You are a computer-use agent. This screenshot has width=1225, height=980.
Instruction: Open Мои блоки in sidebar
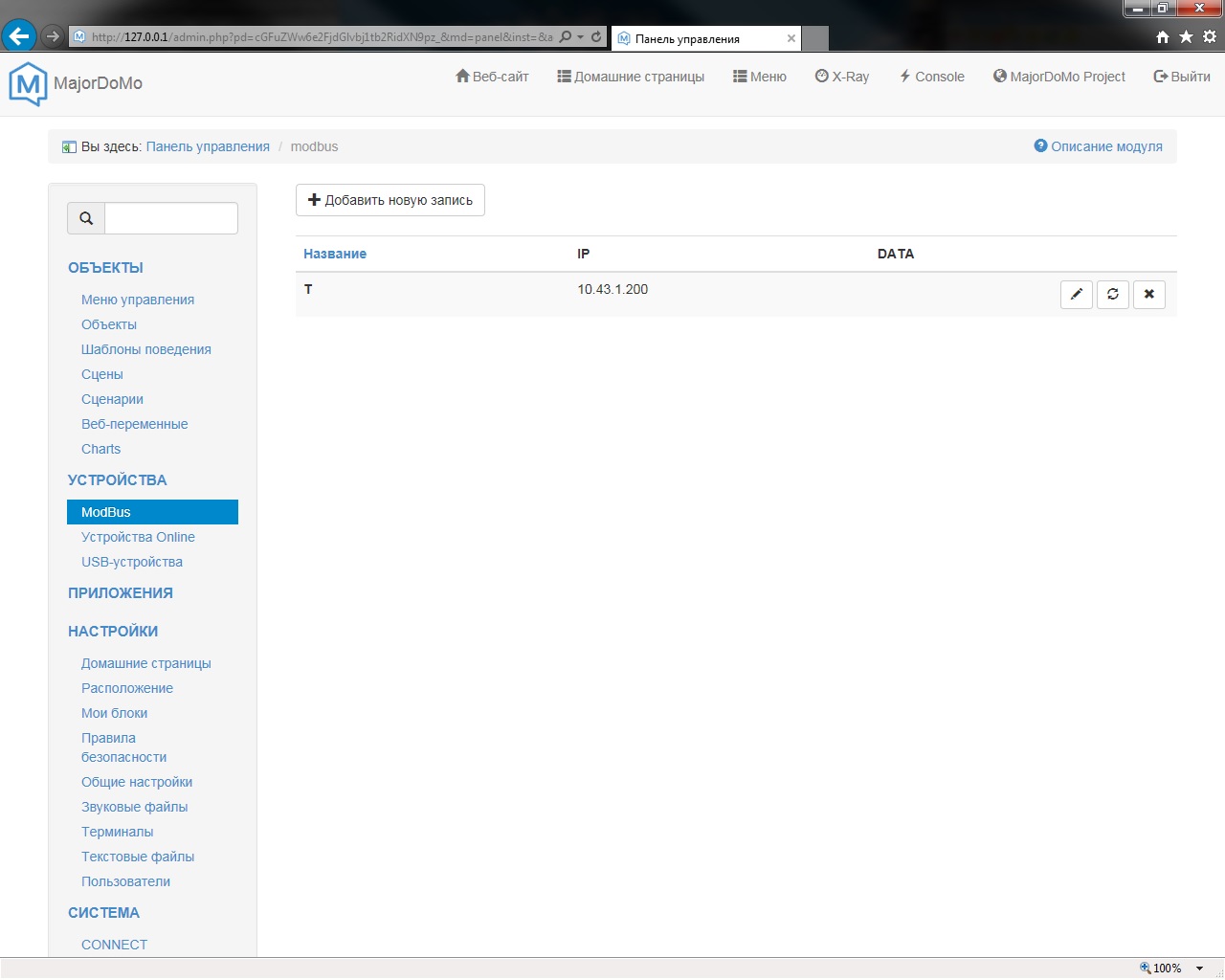tap(115, 713)
